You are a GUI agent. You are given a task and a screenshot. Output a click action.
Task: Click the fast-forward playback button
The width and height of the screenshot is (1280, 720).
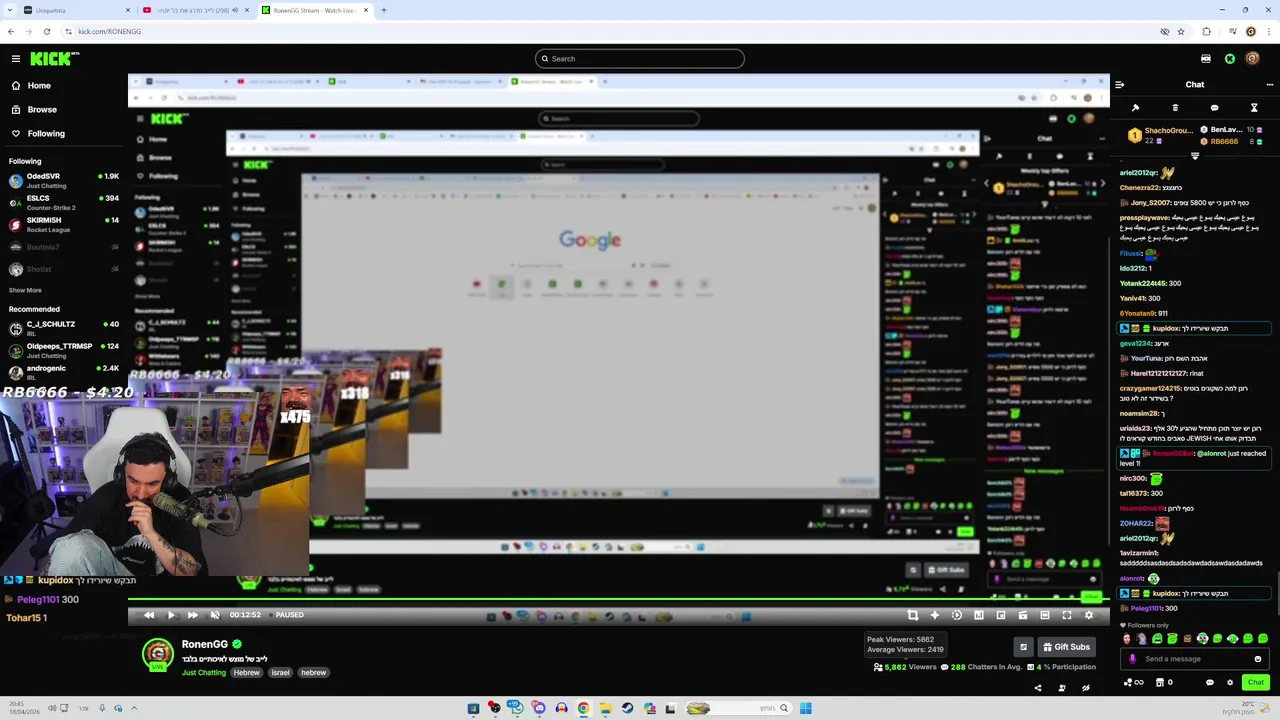pos(193,615)
